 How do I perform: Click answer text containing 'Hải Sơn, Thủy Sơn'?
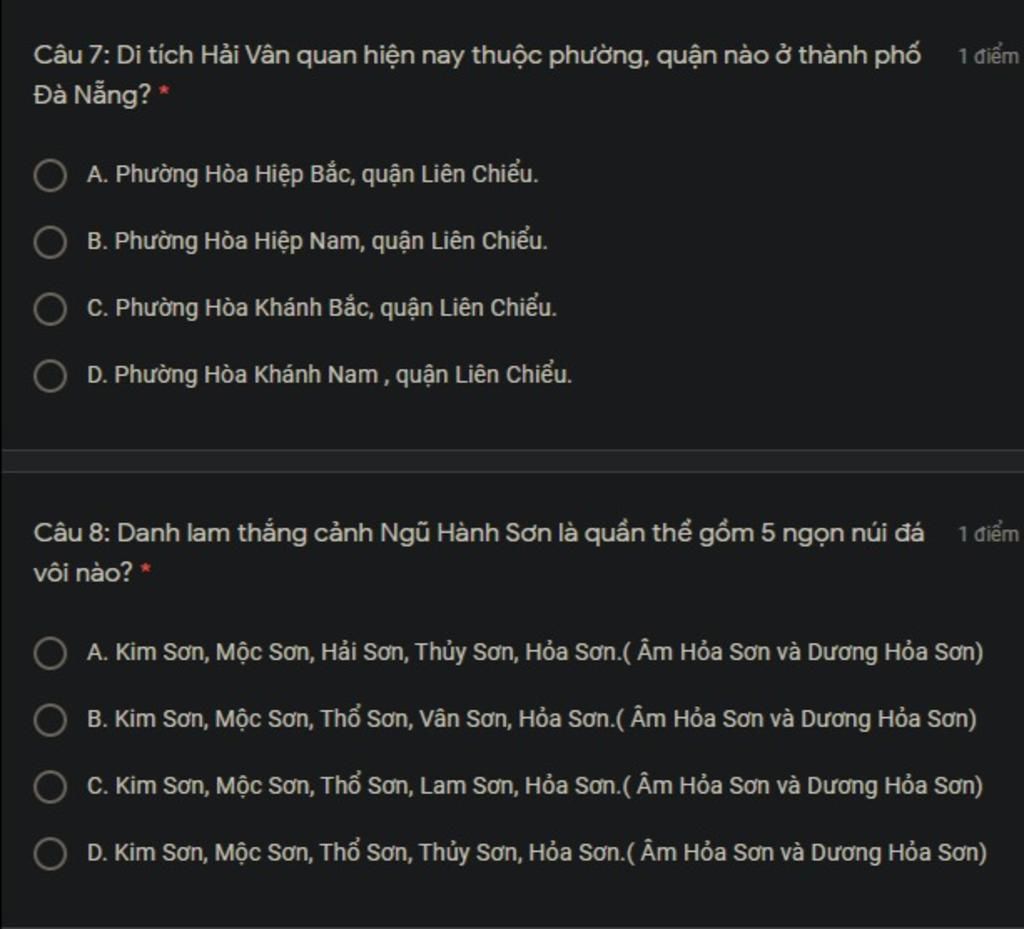535,652
